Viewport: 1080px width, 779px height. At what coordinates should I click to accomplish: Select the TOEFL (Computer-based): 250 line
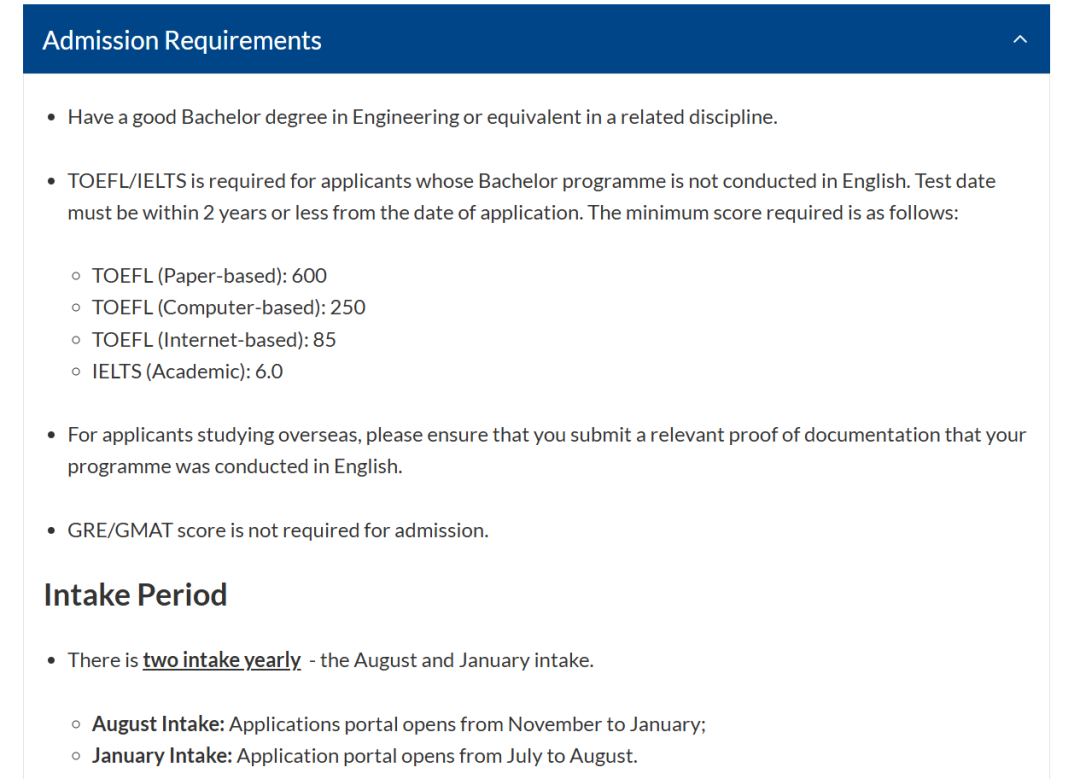[x=229, y=307]
